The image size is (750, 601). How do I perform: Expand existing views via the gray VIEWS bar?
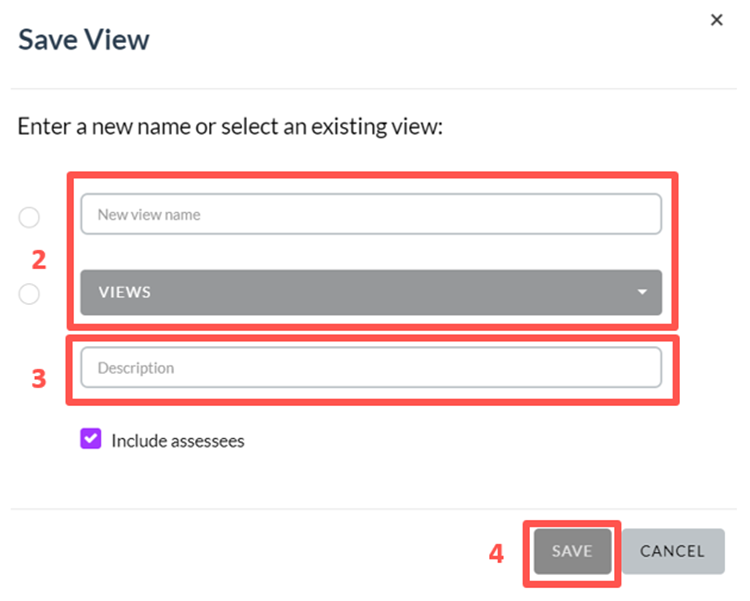coord(371,292)
